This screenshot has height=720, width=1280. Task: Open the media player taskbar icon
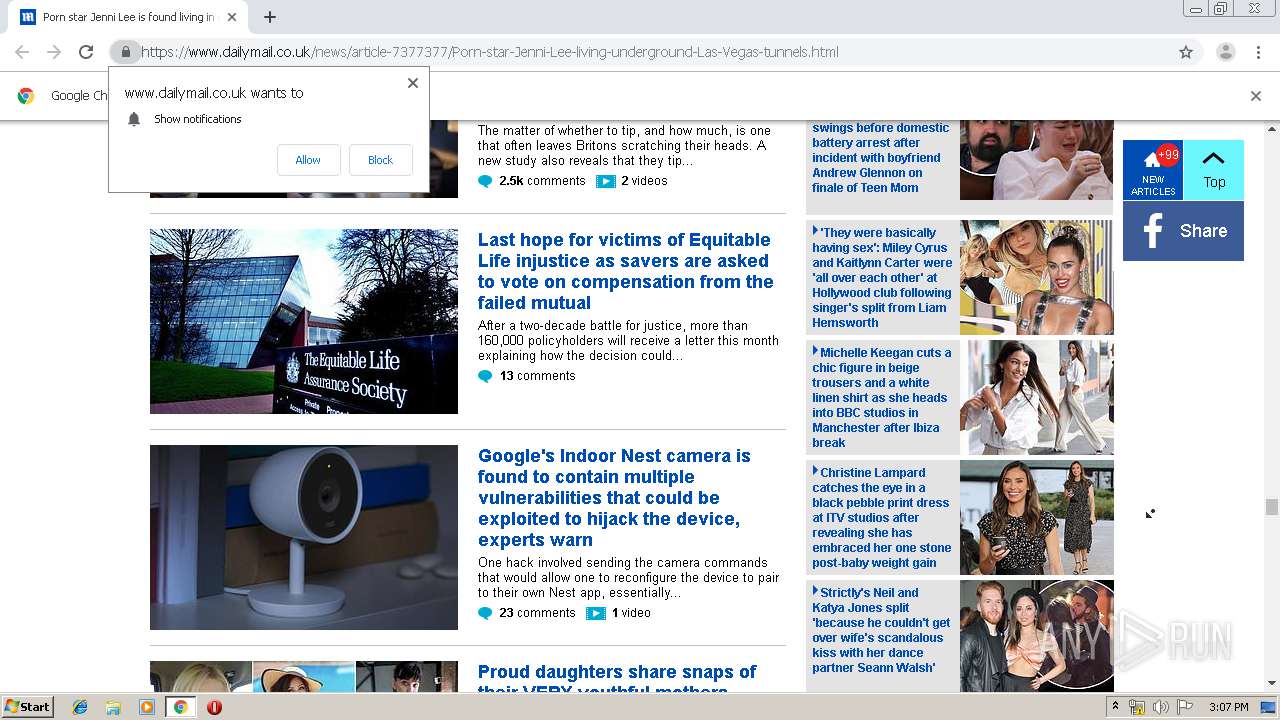(x=147, y=707)
